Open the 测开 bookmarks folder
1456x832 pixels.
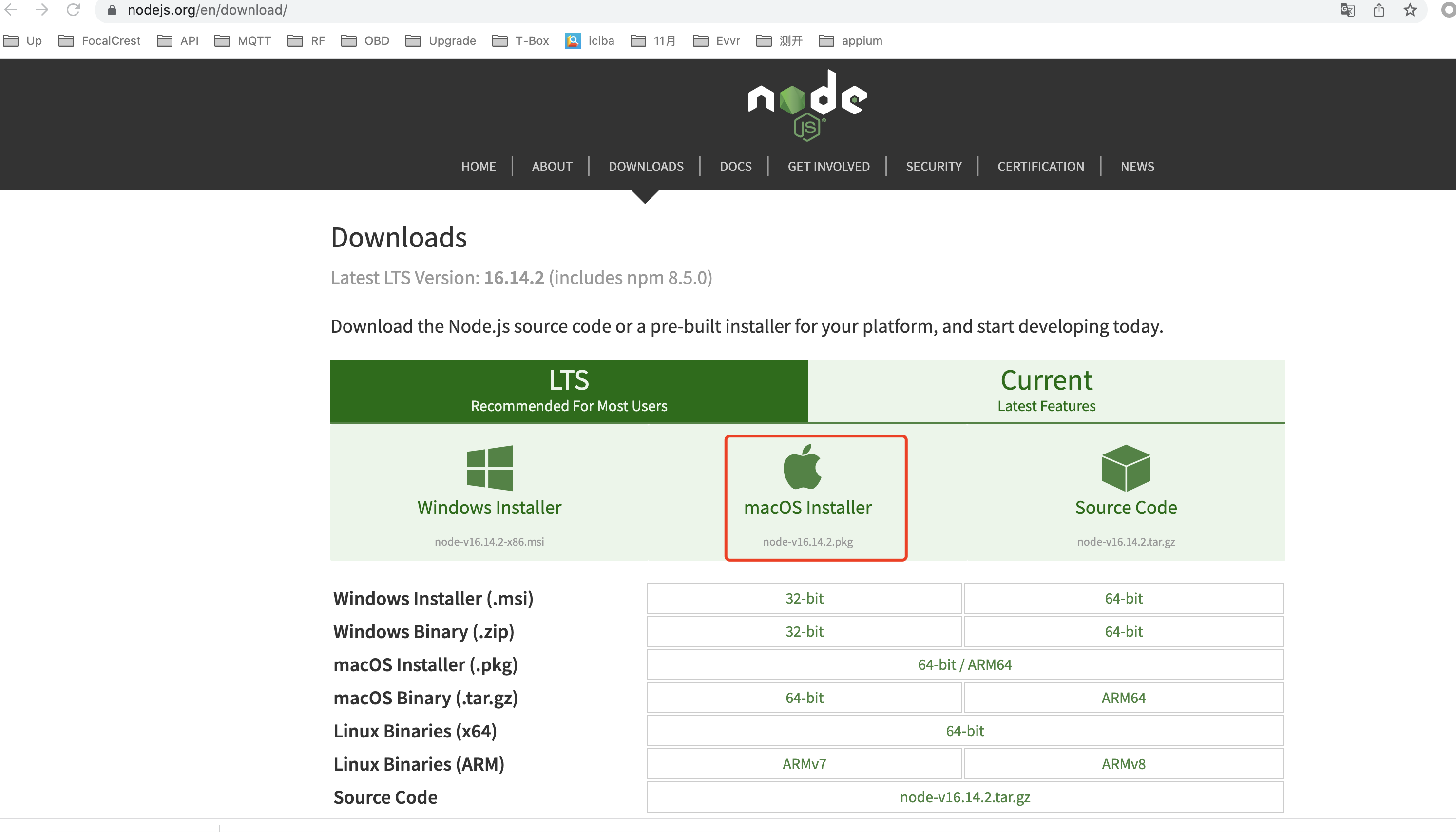click(780, 40)
